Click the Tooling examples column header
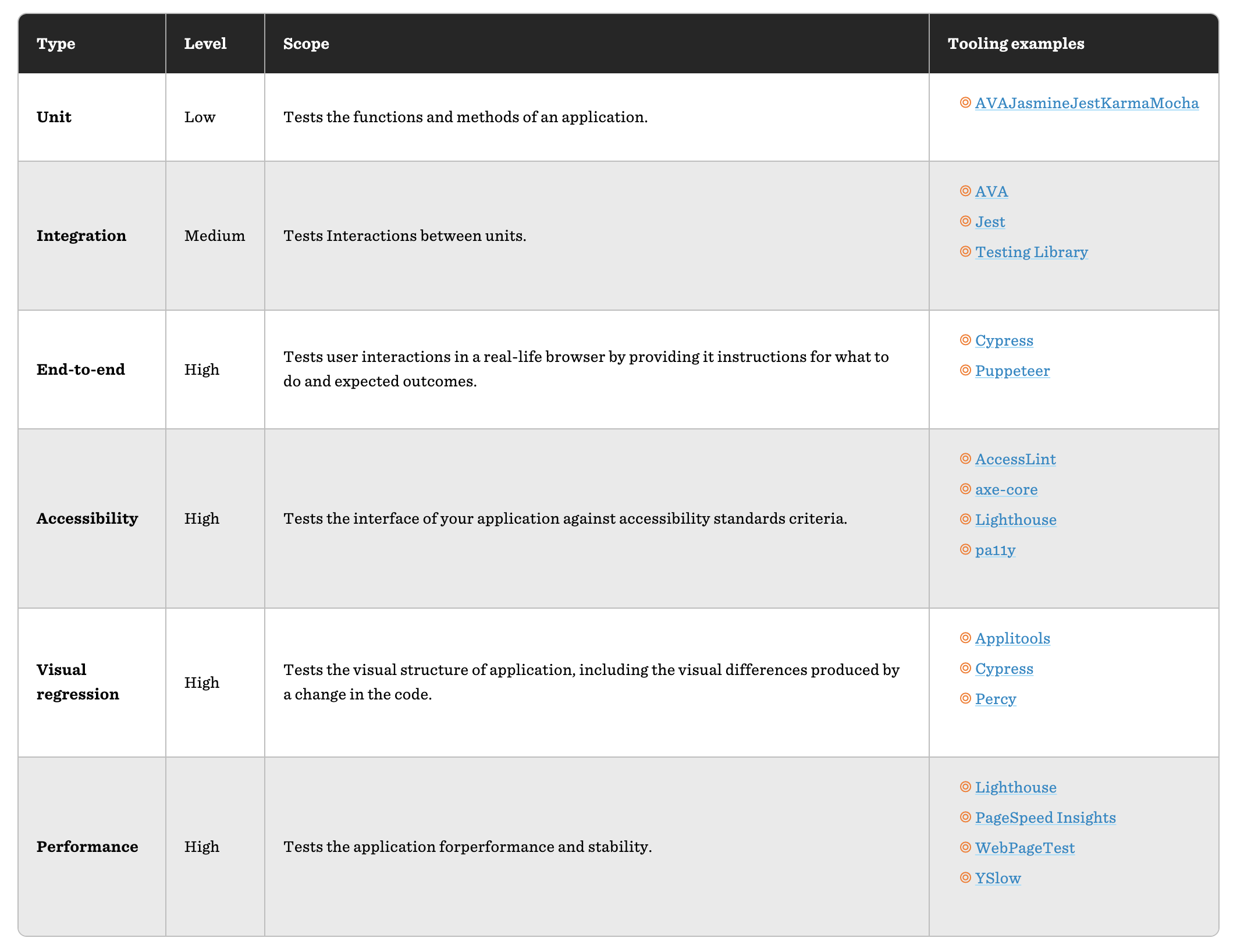 click(1015, 44)
